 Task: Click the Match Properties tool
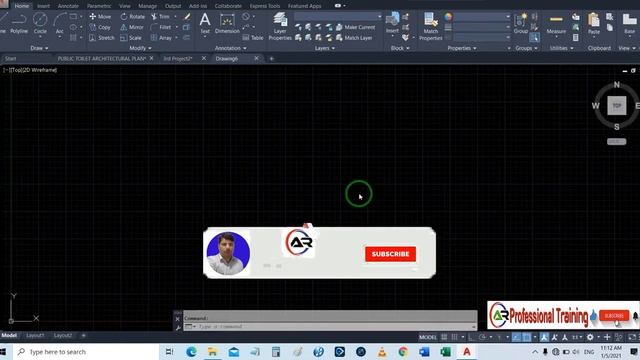[x=431, y=26]
